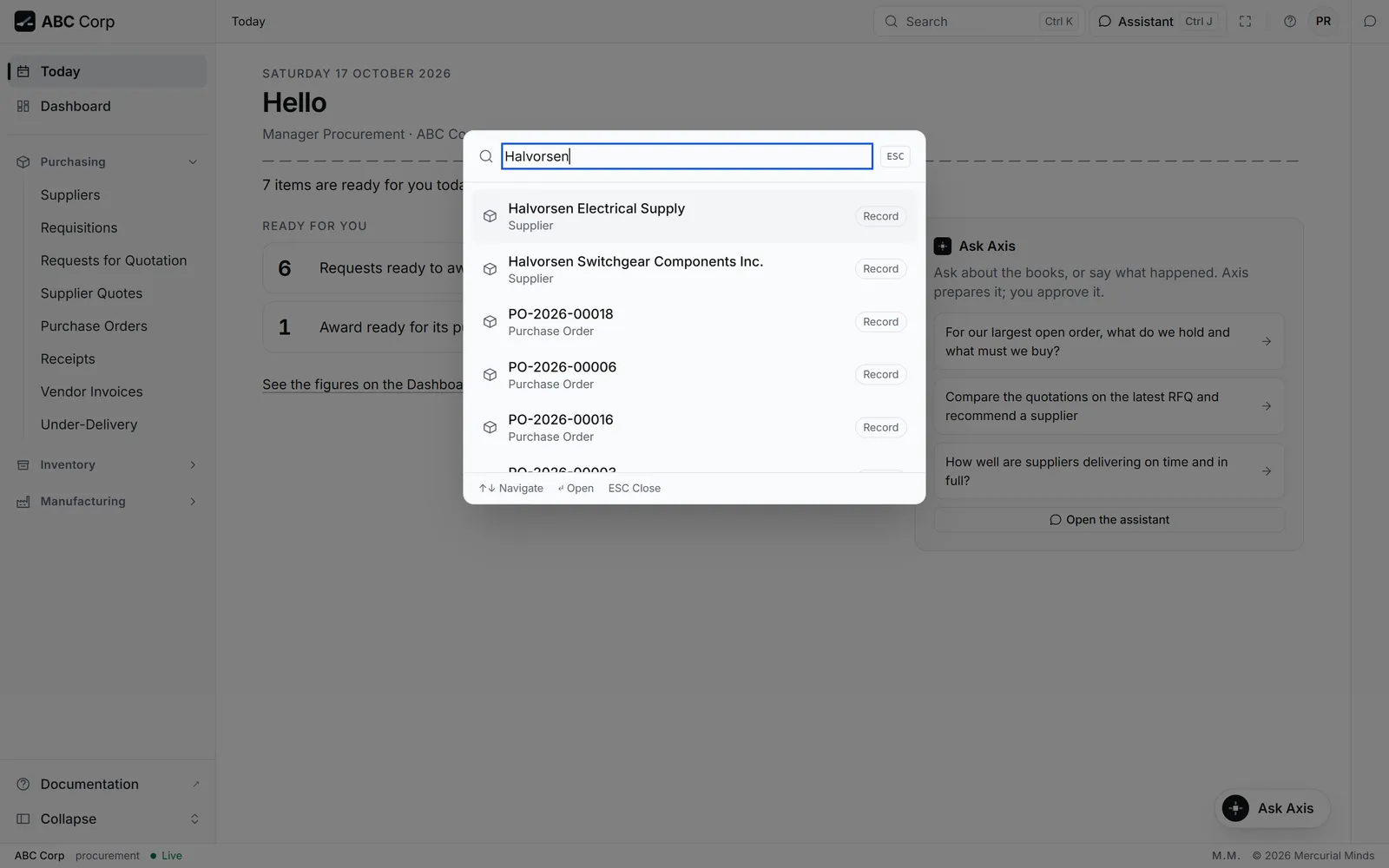Screen dimensions: 1389x868
Task: Expand the Inventory section chevron
Action: 193,465
